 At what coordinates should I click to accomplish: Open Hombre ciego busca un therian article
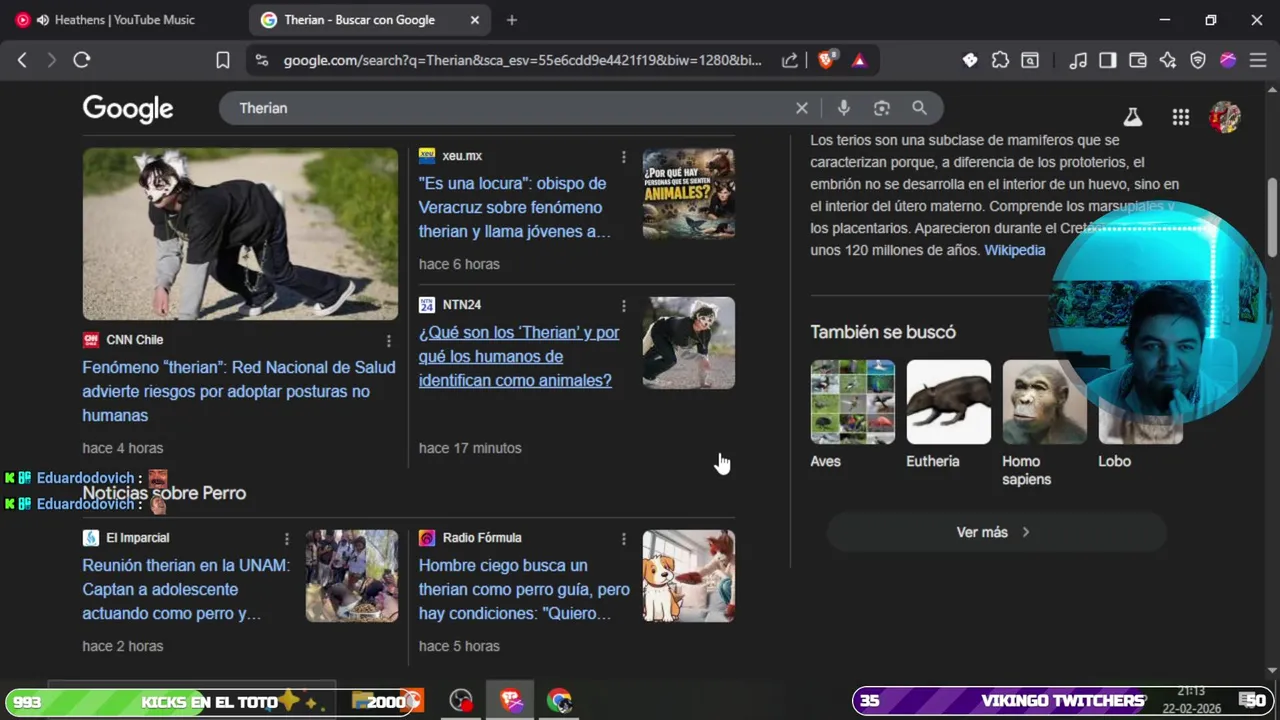524,589
